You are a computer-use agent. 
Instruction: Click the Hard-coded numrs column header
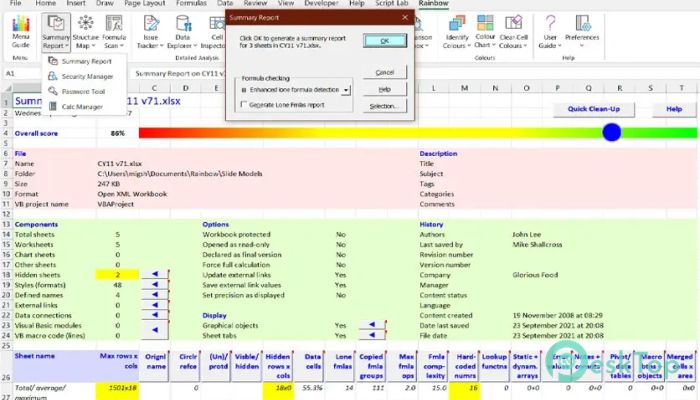(464, 366)
